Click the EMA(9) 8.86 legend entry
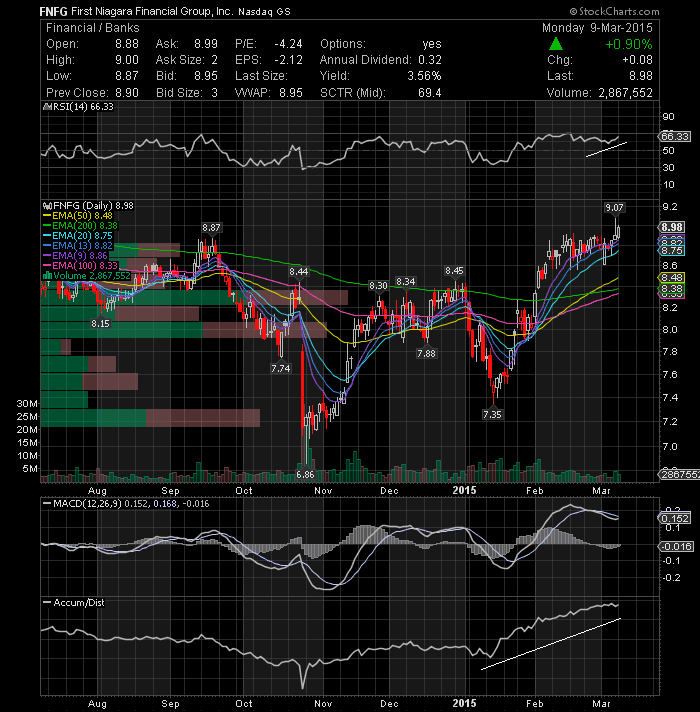This screenshot has width=700, height=712. click(x=80, y=256)
